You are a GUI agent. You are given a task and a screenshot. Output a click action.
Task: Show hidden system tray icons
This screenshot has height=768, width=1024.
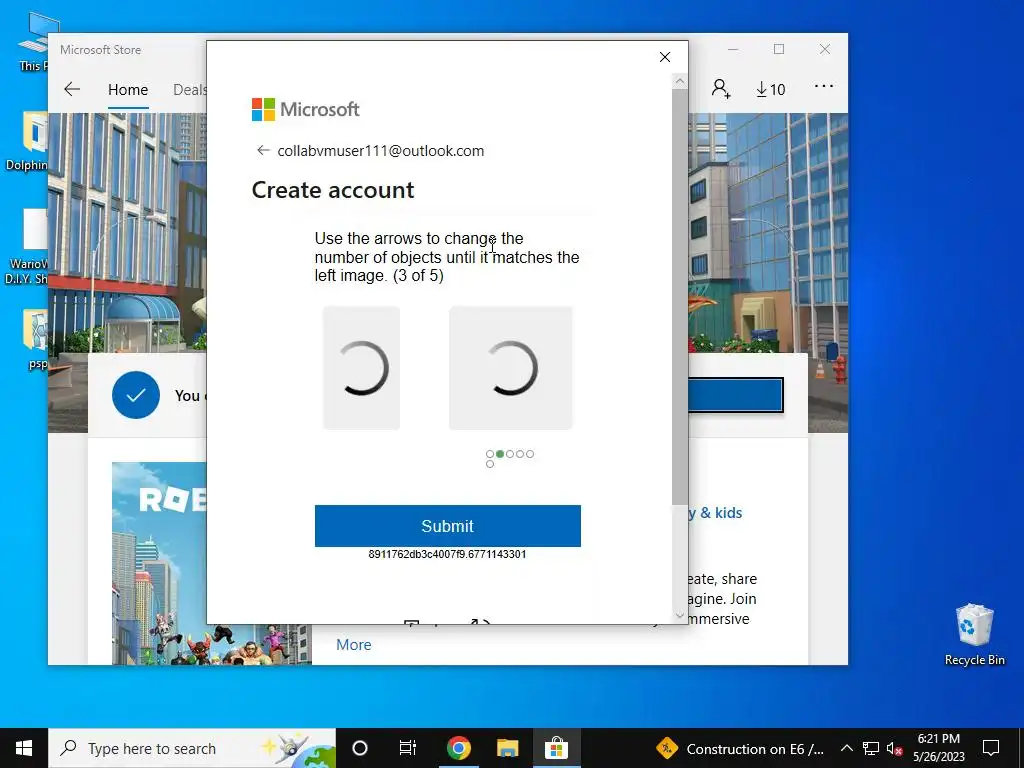[846, 748]
